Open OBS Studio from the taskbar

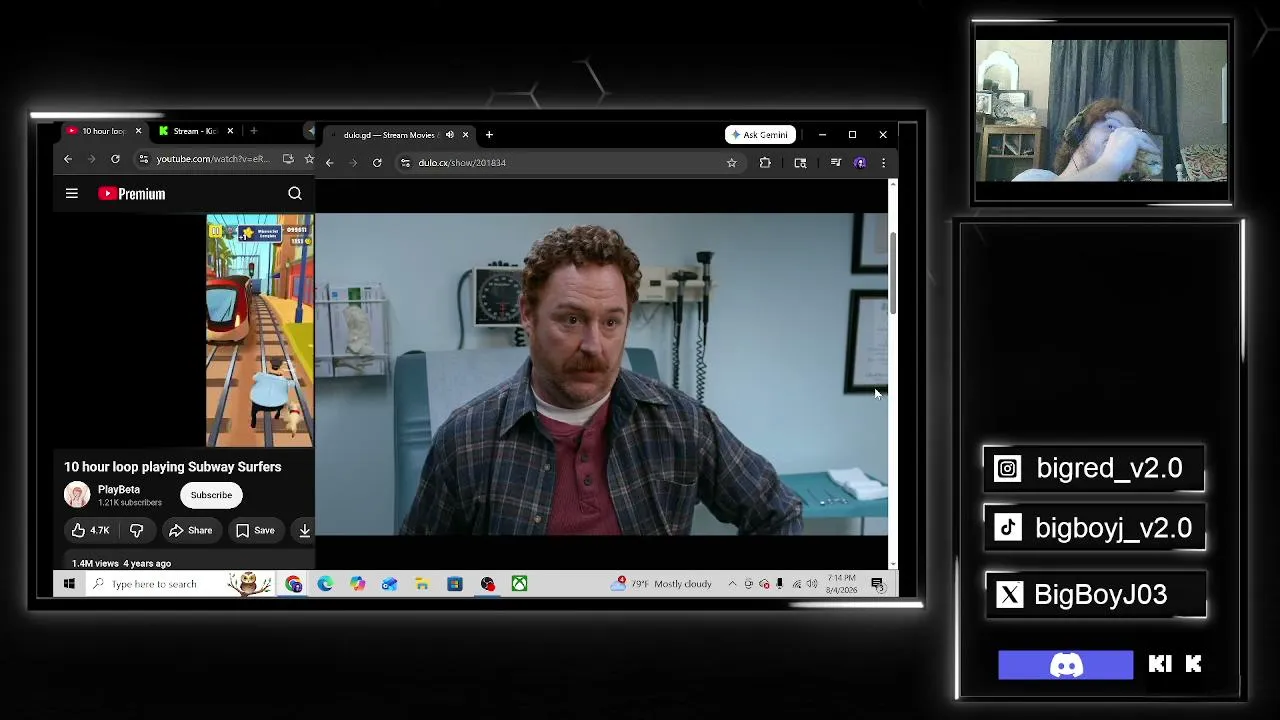pos(487,584)
